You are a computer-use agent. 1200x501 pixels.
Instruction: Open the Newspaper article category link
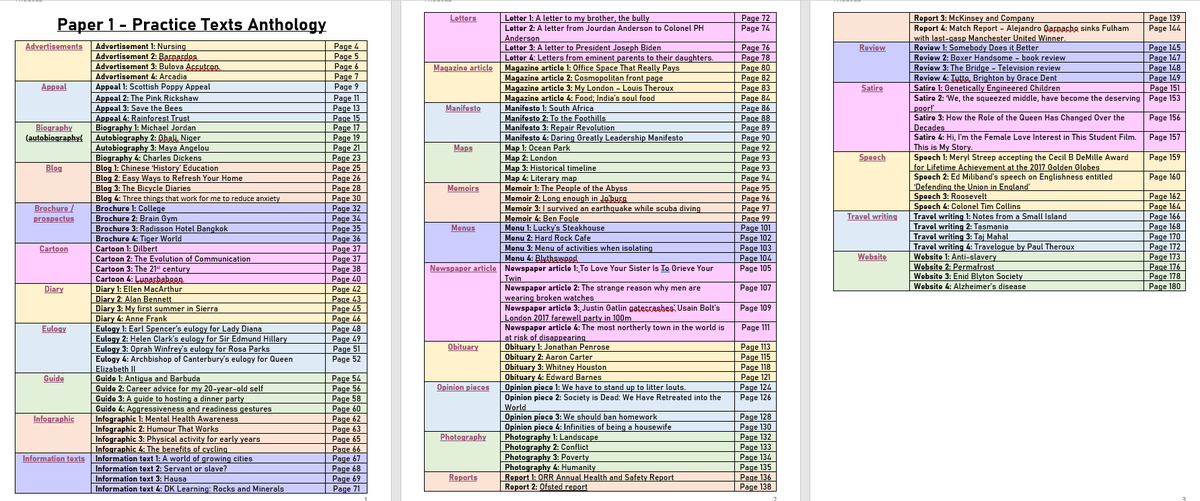(463, 268)
